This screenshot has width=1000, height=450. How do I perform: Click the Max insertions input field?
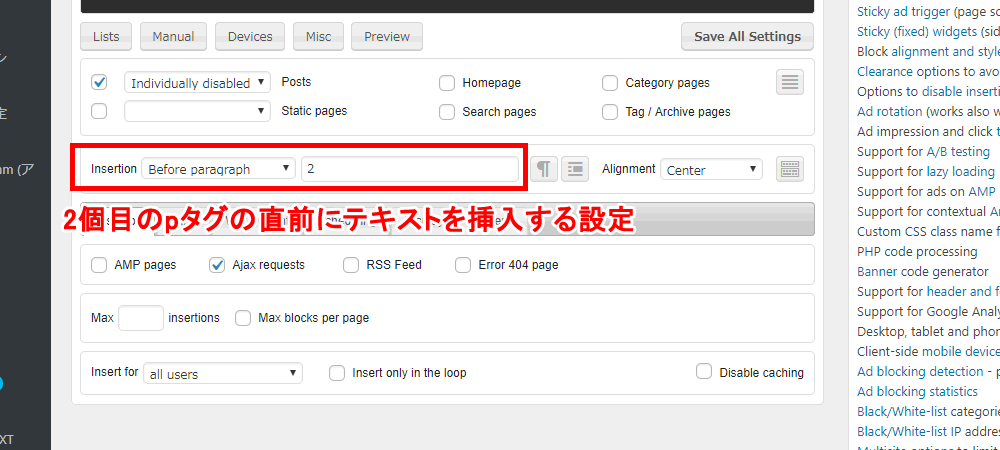point(141,318)
